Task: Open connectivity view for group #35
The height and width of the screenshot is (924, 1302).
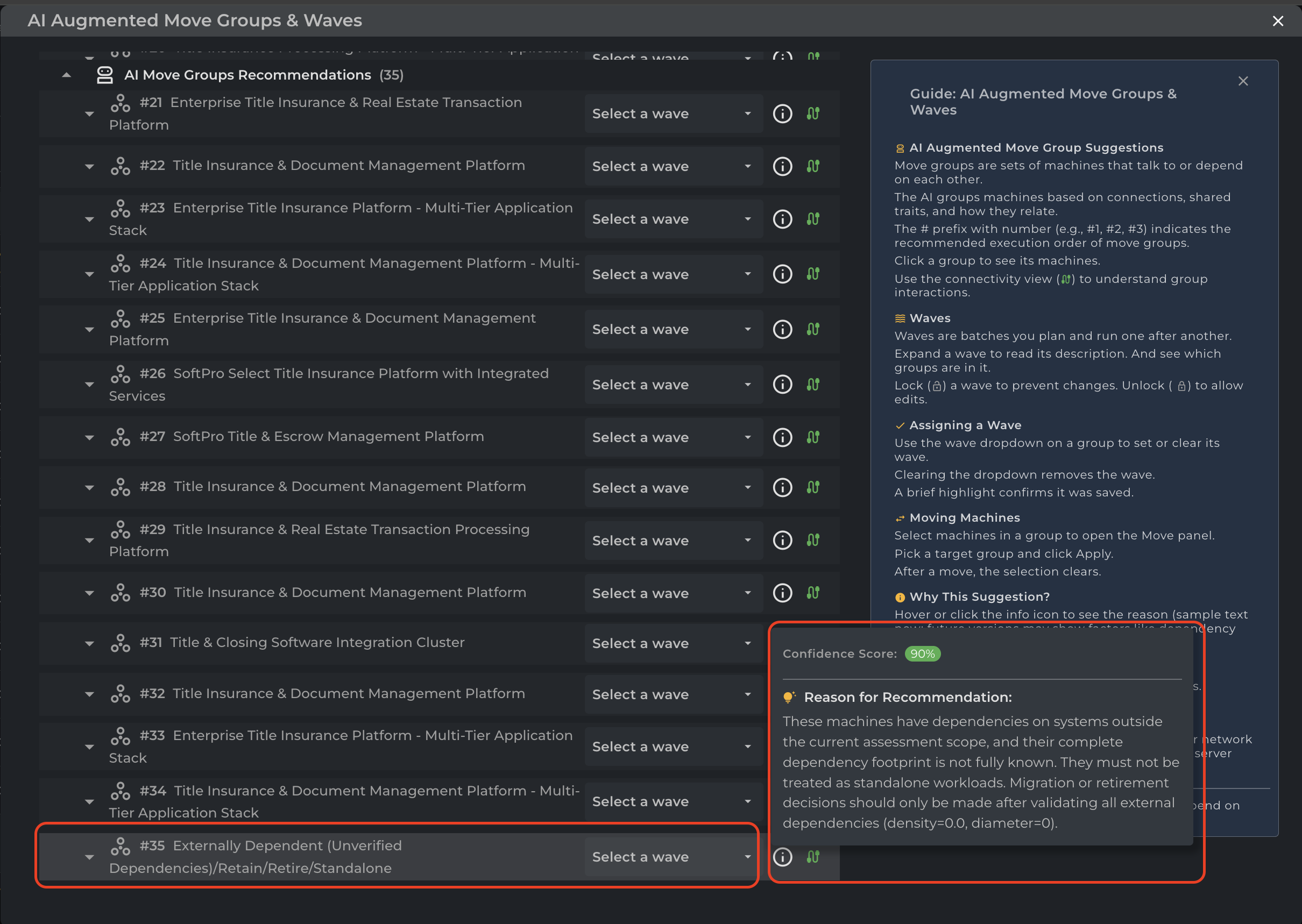Action: coord(812,856)
